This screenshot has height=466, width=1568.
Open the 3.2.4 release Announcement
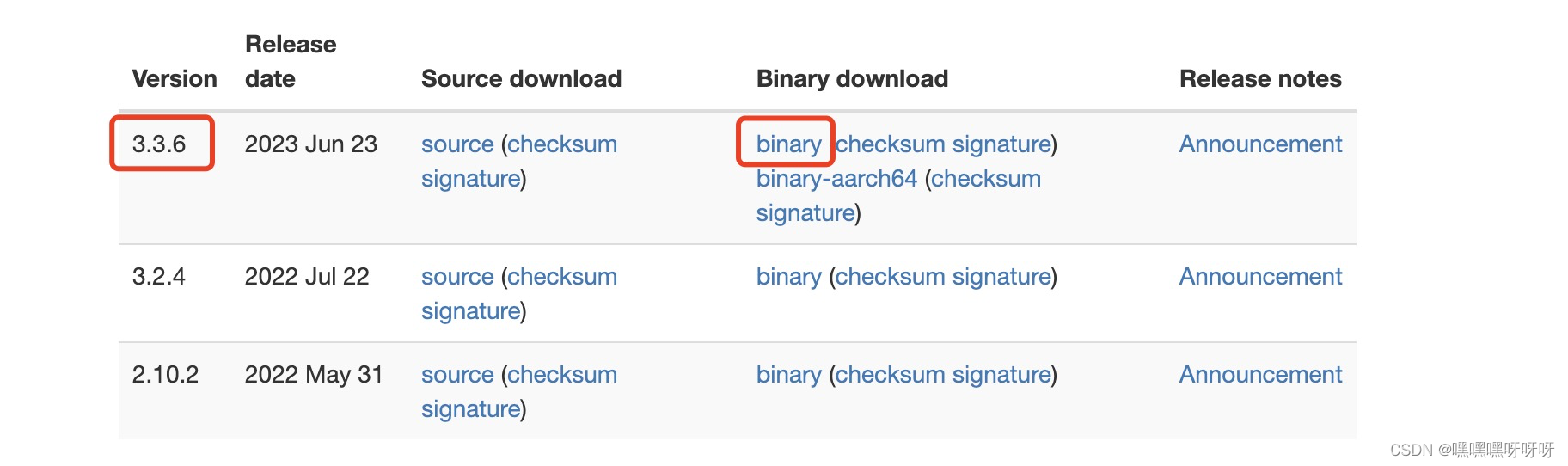click(x=1260, y=277)
